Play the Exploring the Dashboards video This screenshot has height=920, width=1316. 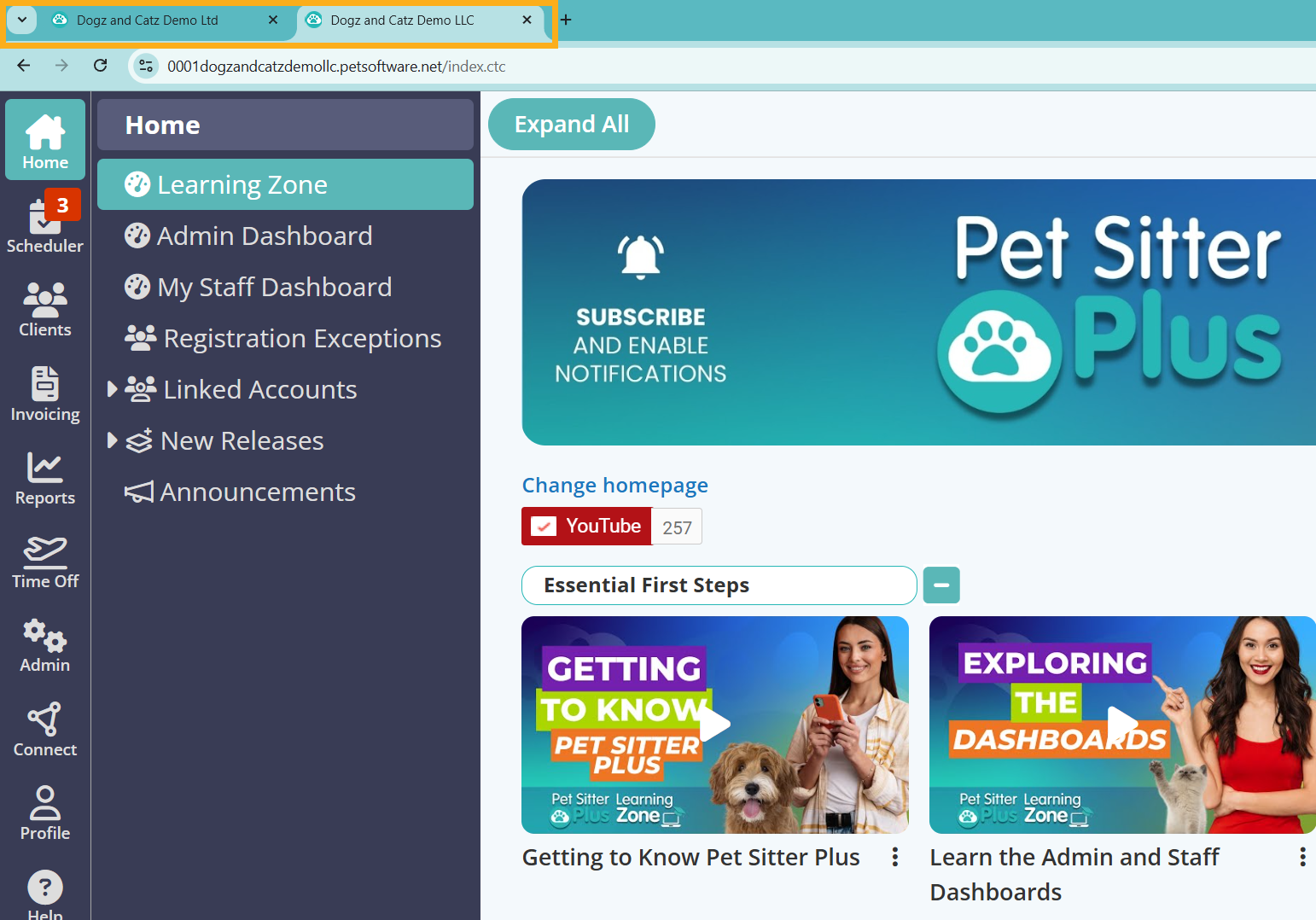(1121, 725)
